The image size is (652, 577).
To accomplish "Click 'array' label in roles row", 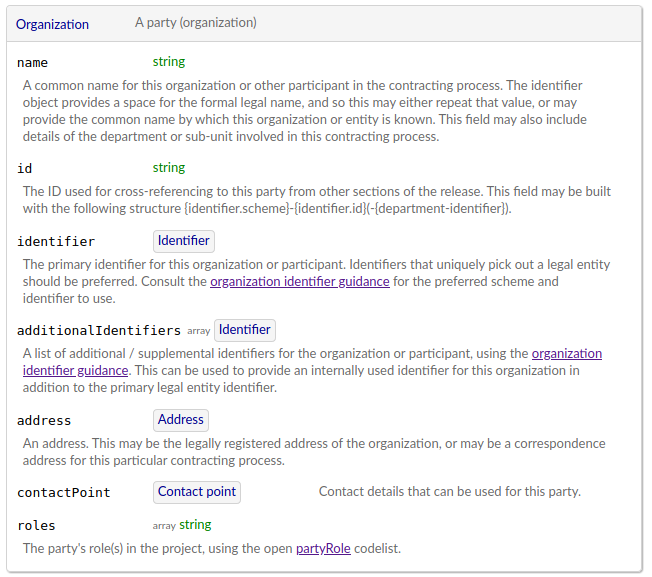I will (x=164, y=526).
